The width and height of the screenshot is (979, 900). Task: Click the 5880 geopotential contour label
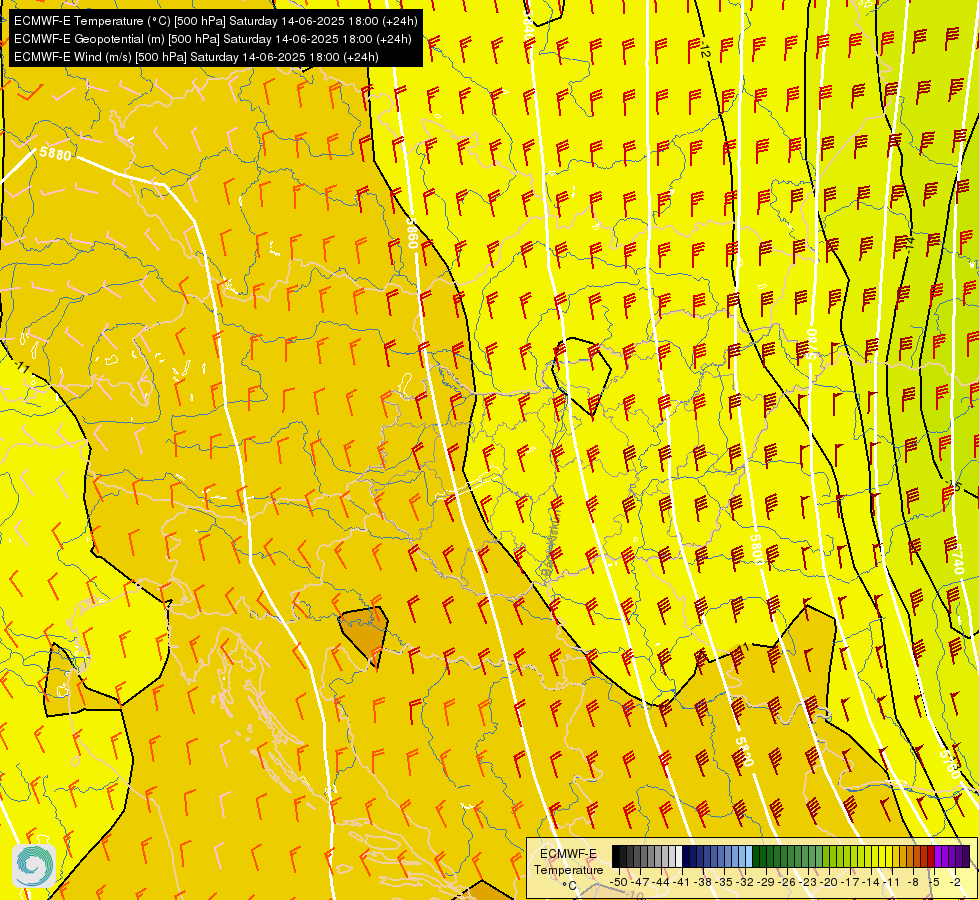(56, 154)
